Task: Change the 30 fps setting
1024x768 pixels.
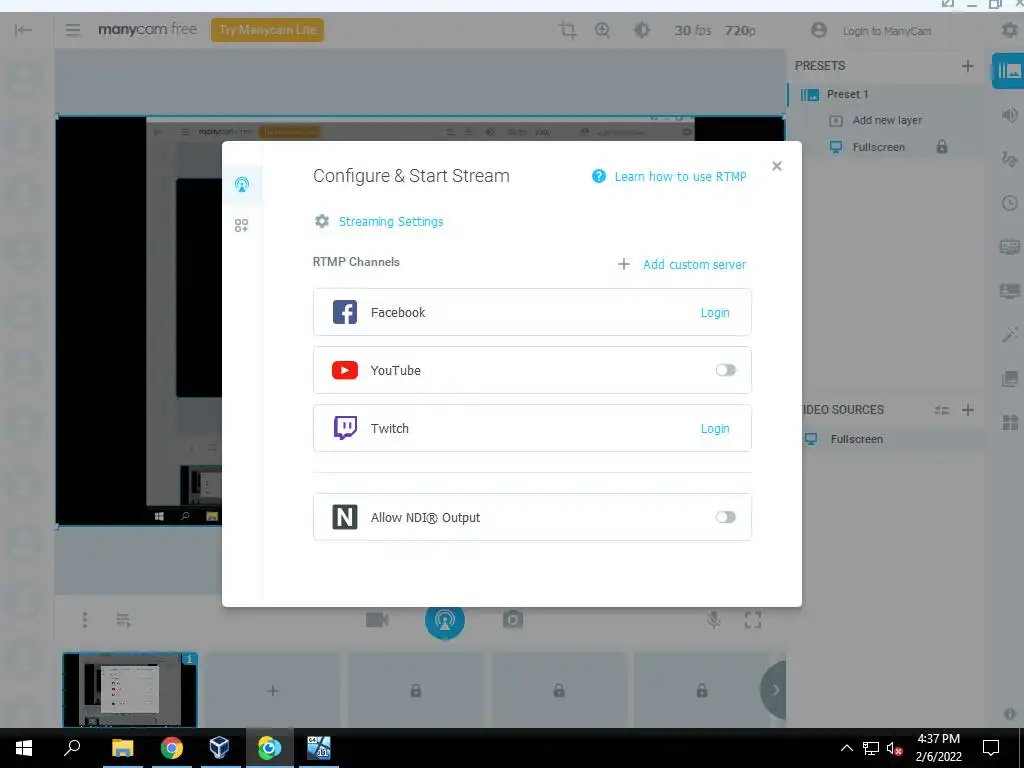Action: coord(693,31)
